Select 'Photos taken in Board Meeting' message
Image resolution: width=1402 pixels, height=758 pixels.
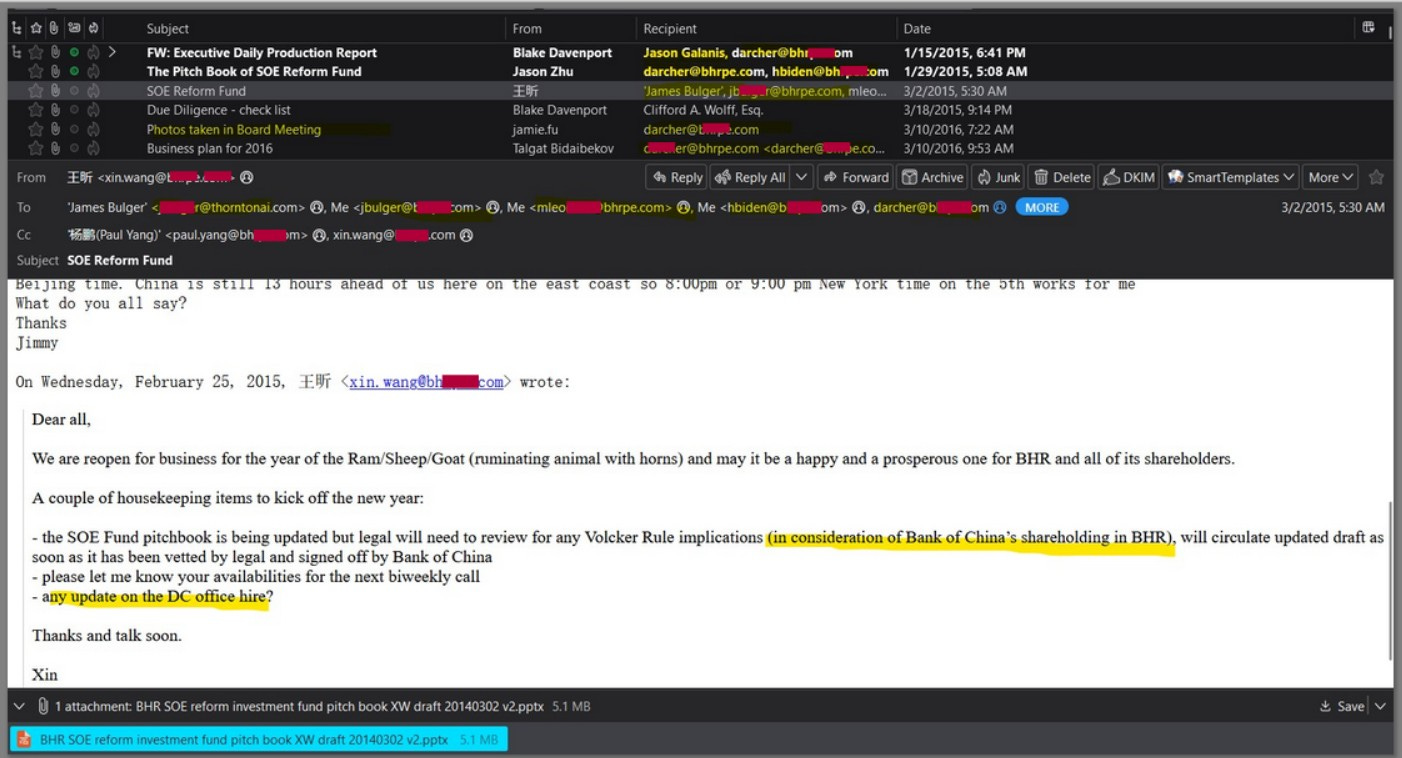click(234, 129)
